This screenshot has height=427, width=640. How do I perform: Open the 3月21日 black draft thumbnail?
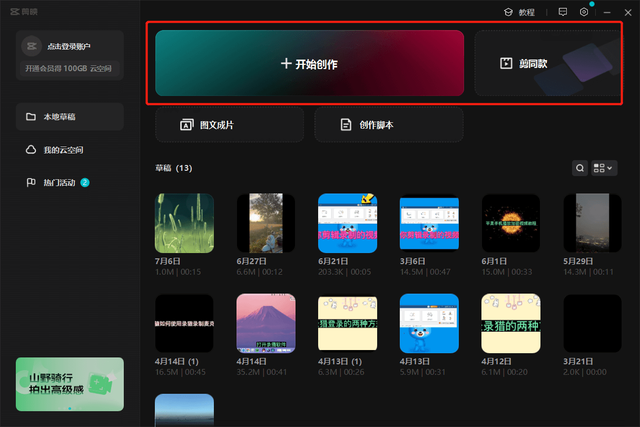click(593, 323)
